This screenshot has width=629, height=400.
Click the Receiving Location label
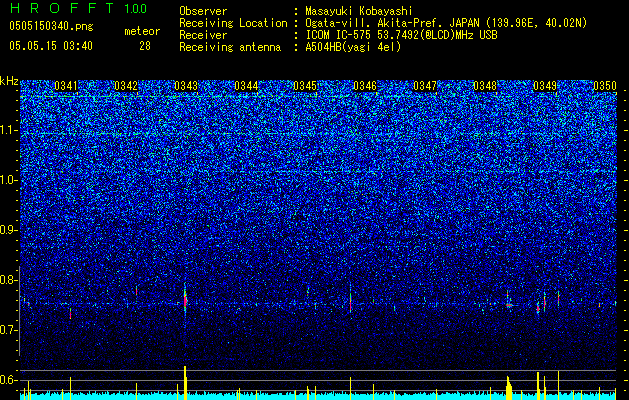(233, 23)
